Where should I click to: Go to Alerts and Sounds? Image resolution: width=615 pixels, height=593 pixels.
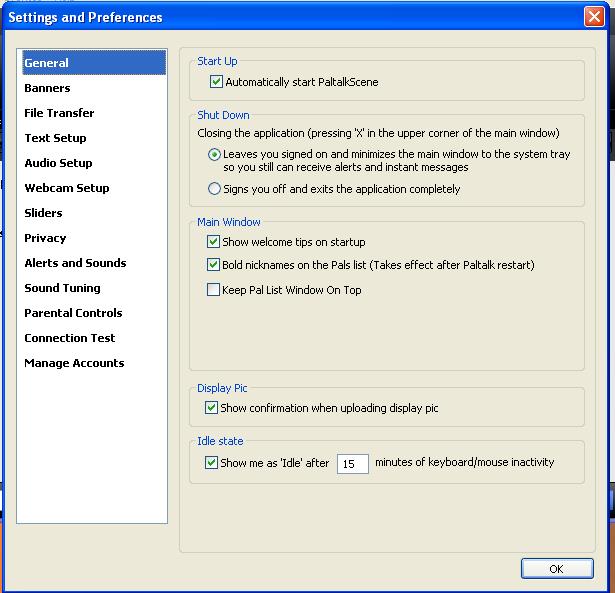(75, 263)
